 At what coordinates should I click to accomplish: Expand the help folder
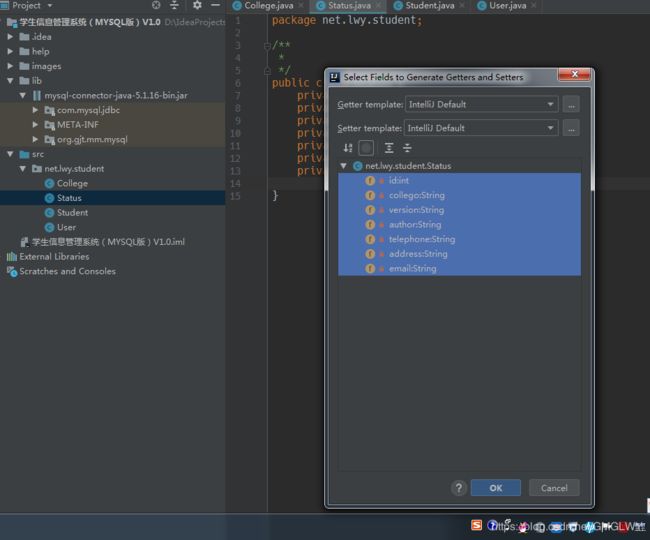(x=10, y=51)
